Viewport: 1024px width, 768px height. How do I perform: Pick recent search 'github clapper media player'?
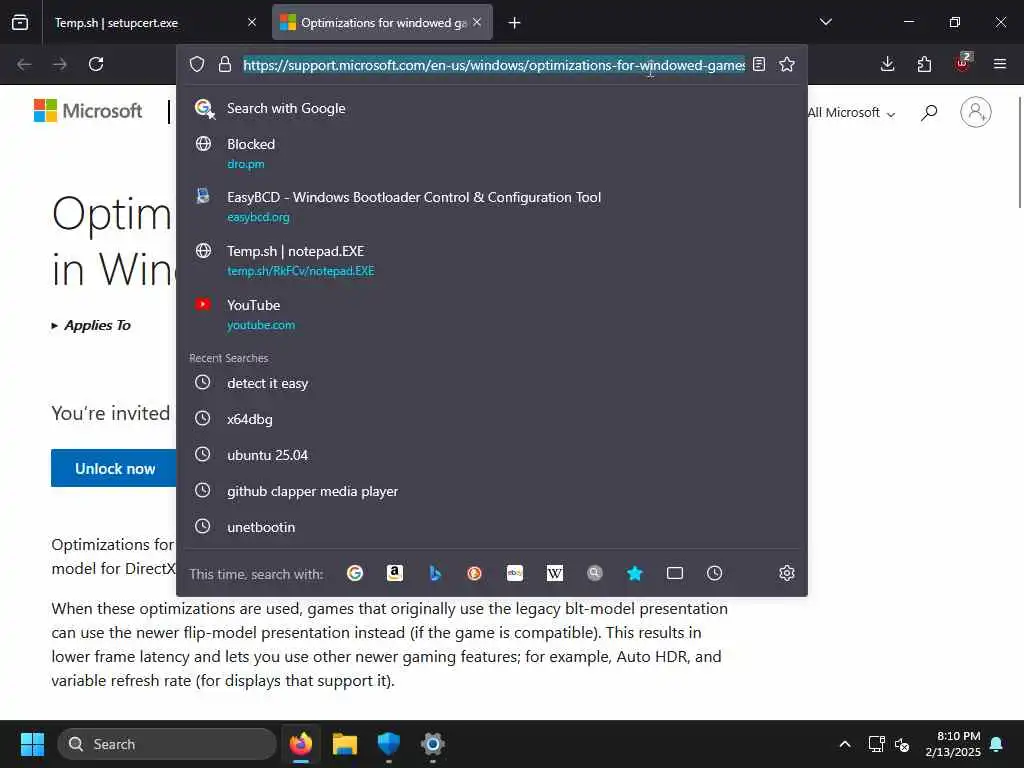pyautogui.click(x=492, y=491)
